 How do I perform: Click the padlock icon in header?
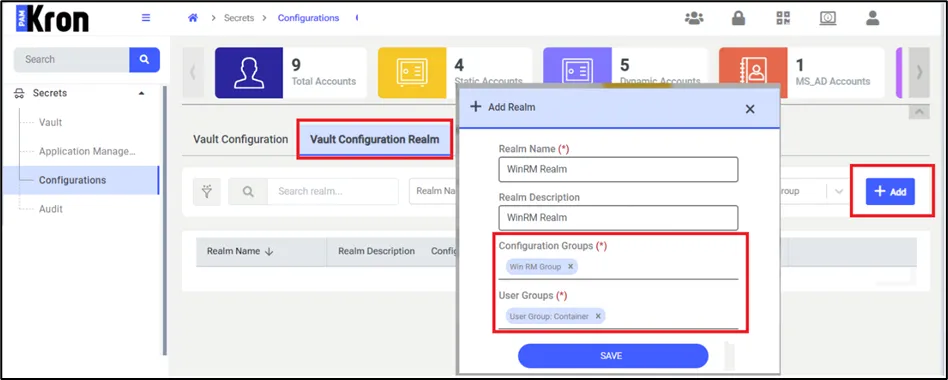[738, 18]
